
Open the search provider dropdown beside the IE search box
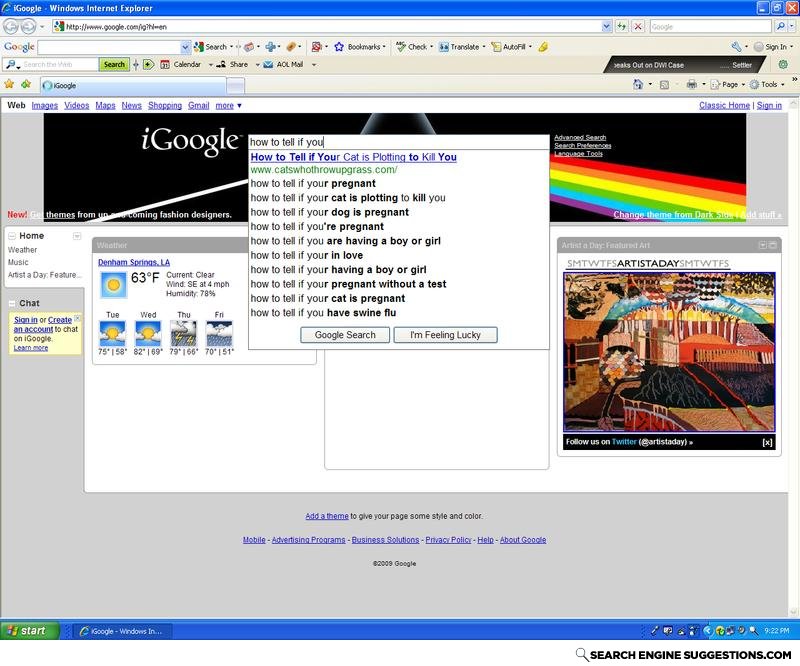[791, 26]
